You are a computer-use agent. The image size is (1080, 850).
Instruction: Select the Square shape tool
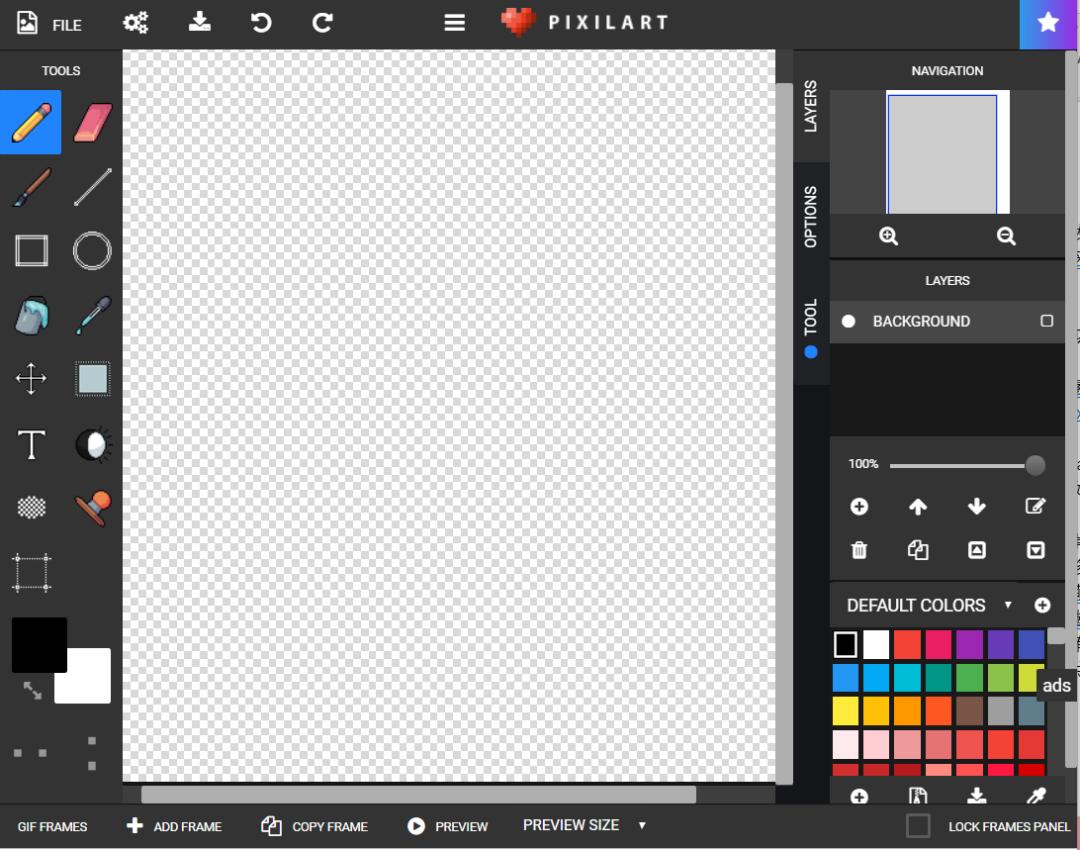coord(31,251)
